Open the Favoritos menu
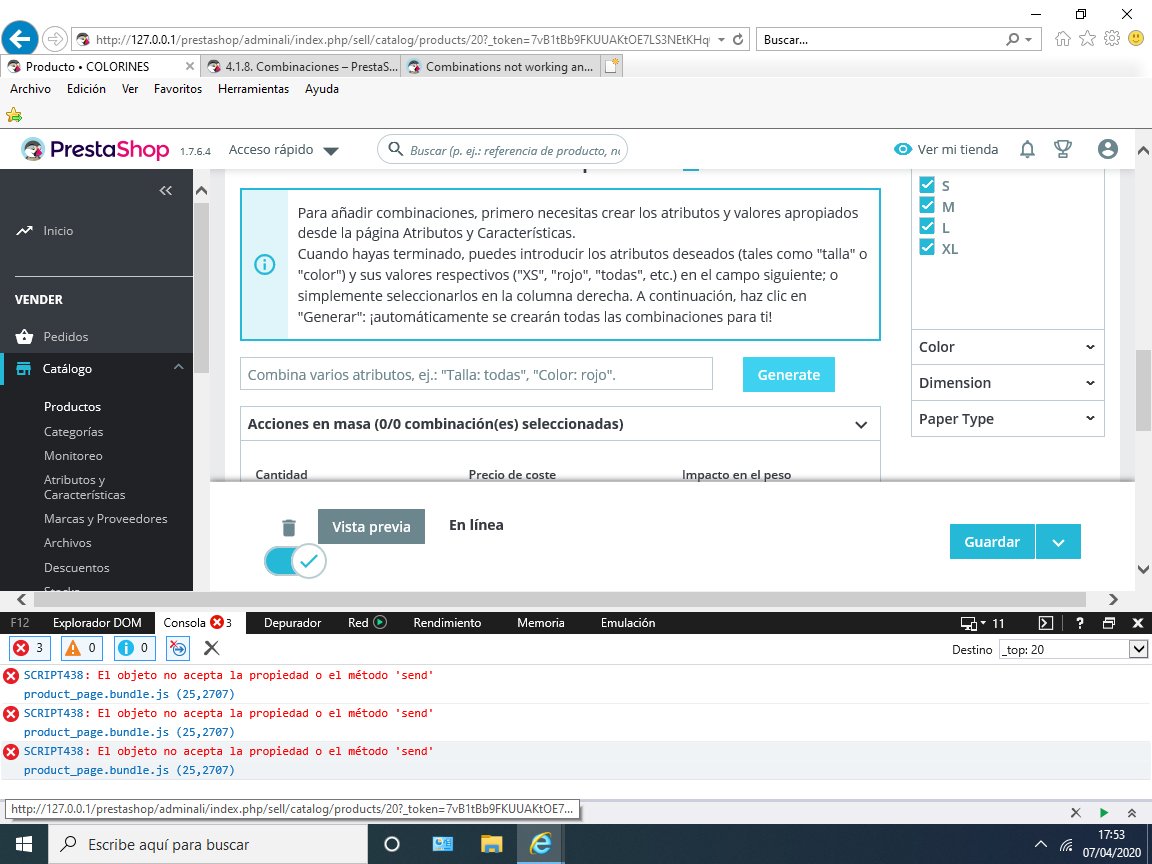1152x864 pixels. coord(178,89)
